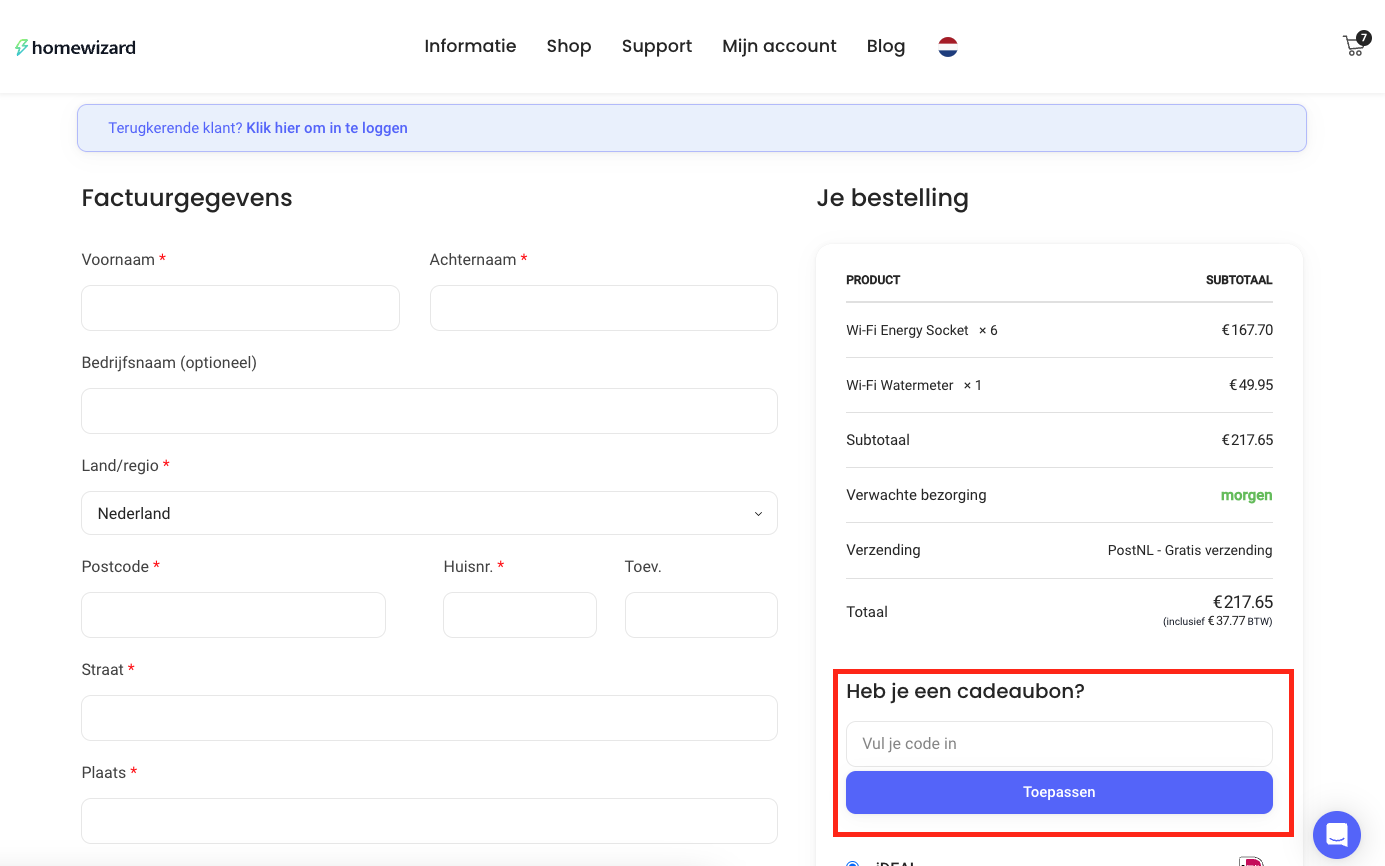Open the Informatie menu
This screenshot has height=866, width=1385.
tap(470, 46)
